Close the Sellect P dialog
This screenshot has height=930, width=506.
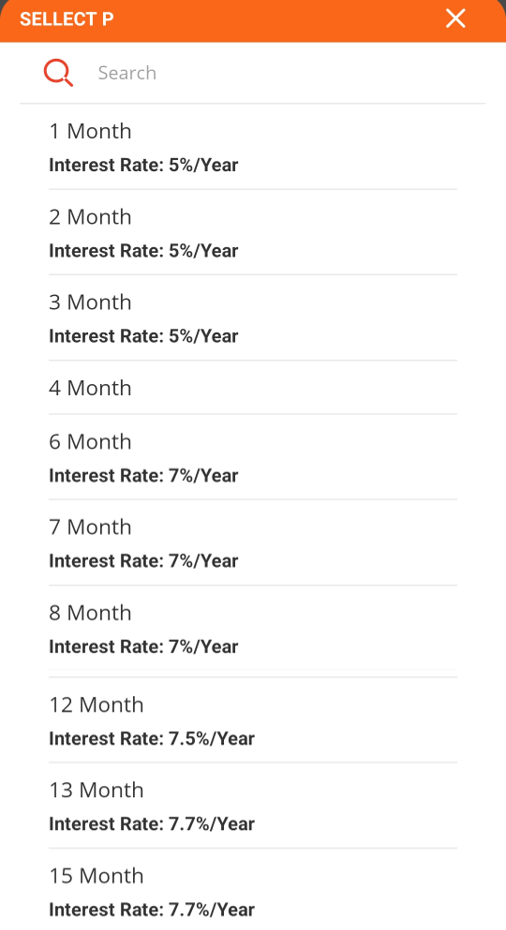click(x=456, y=18)
